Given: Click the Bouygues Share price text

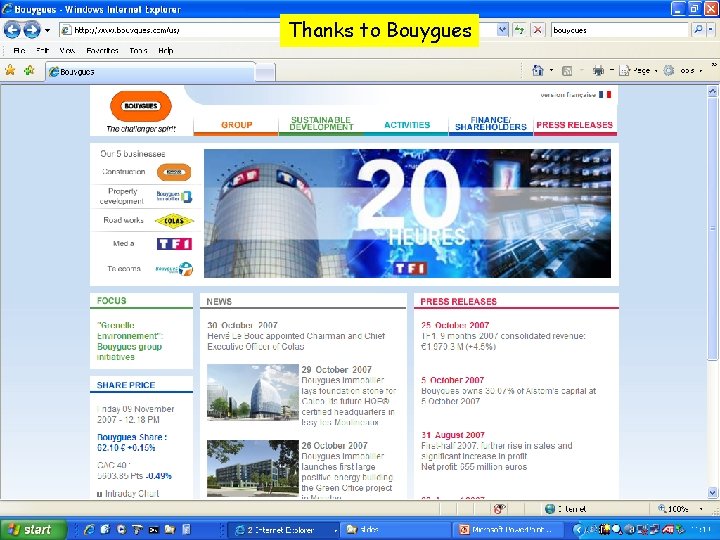Looking at the screenshot, I should pyautogui.click(x=132, y=442).
